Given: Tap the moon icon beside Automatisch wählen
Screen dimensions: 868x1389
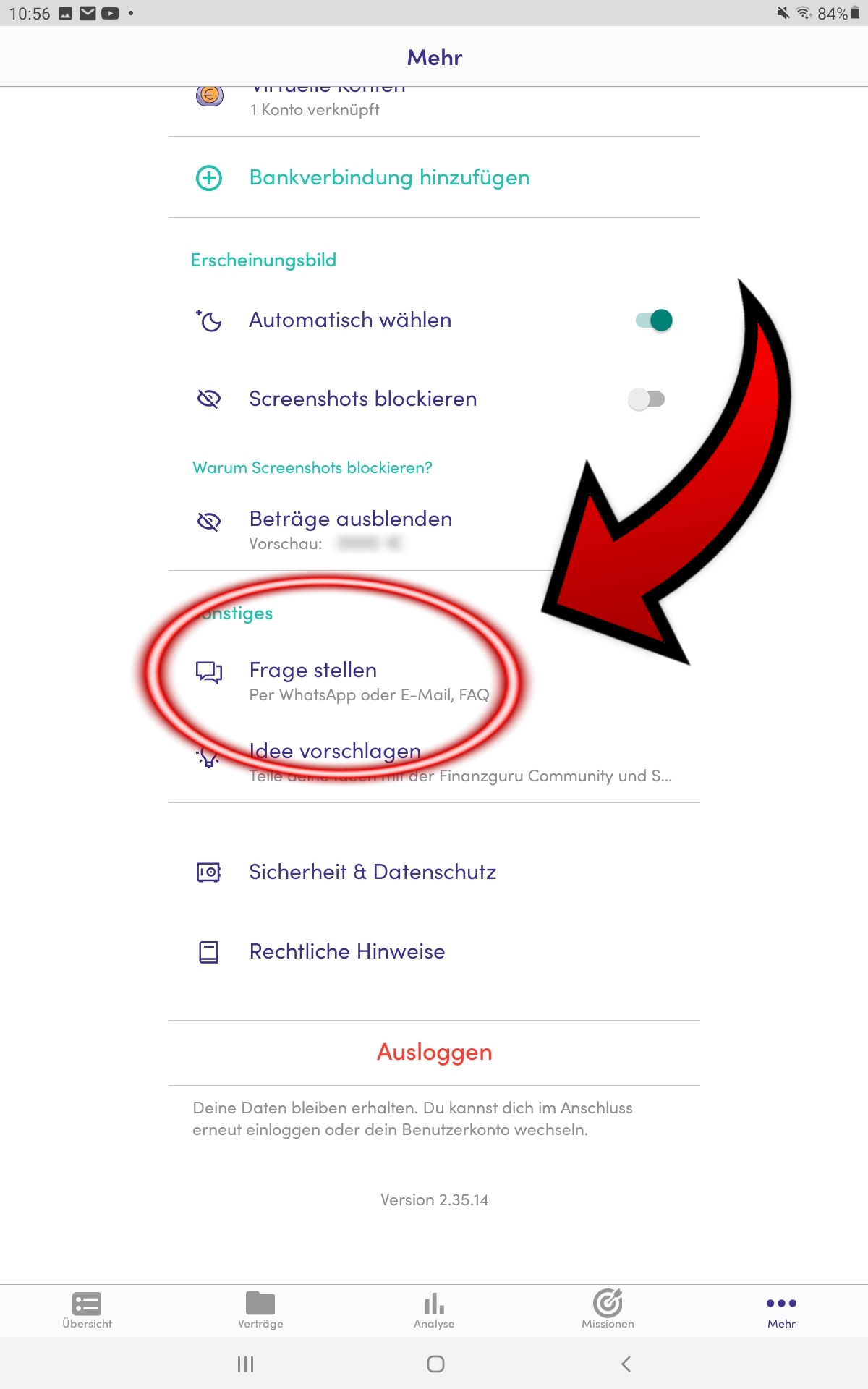Looking at the screenshot, I should [209, 320].
